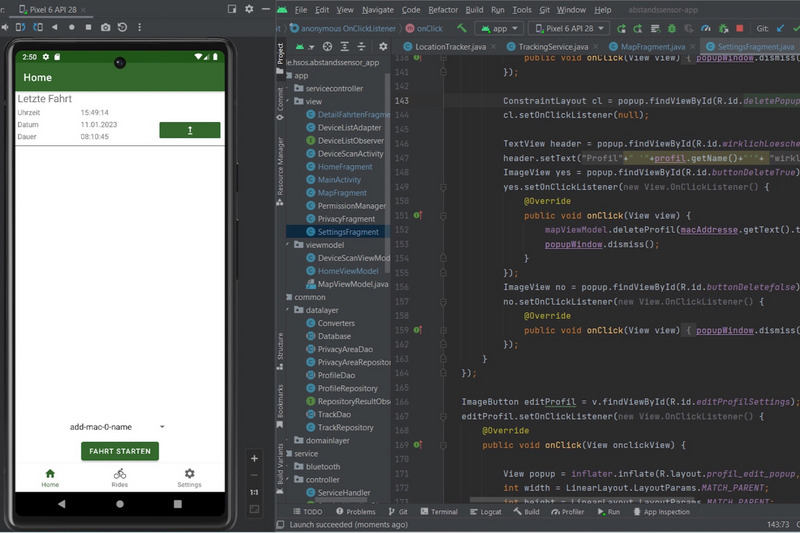
Task: Fold the code block at line 149
Action: click(443, 187)
